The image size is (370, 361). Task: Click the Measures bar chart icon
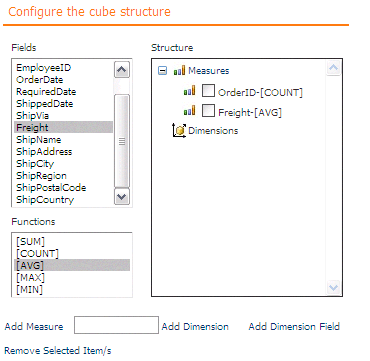(x=179, y=71)
